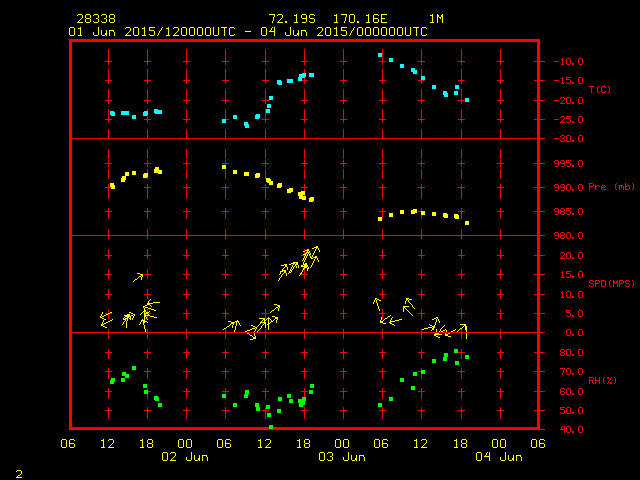Image resolution: width=640 pixels, height=480 pixels.
Task: Click the SPD(MPS) axis label
Action: click(x=611, y=283)
